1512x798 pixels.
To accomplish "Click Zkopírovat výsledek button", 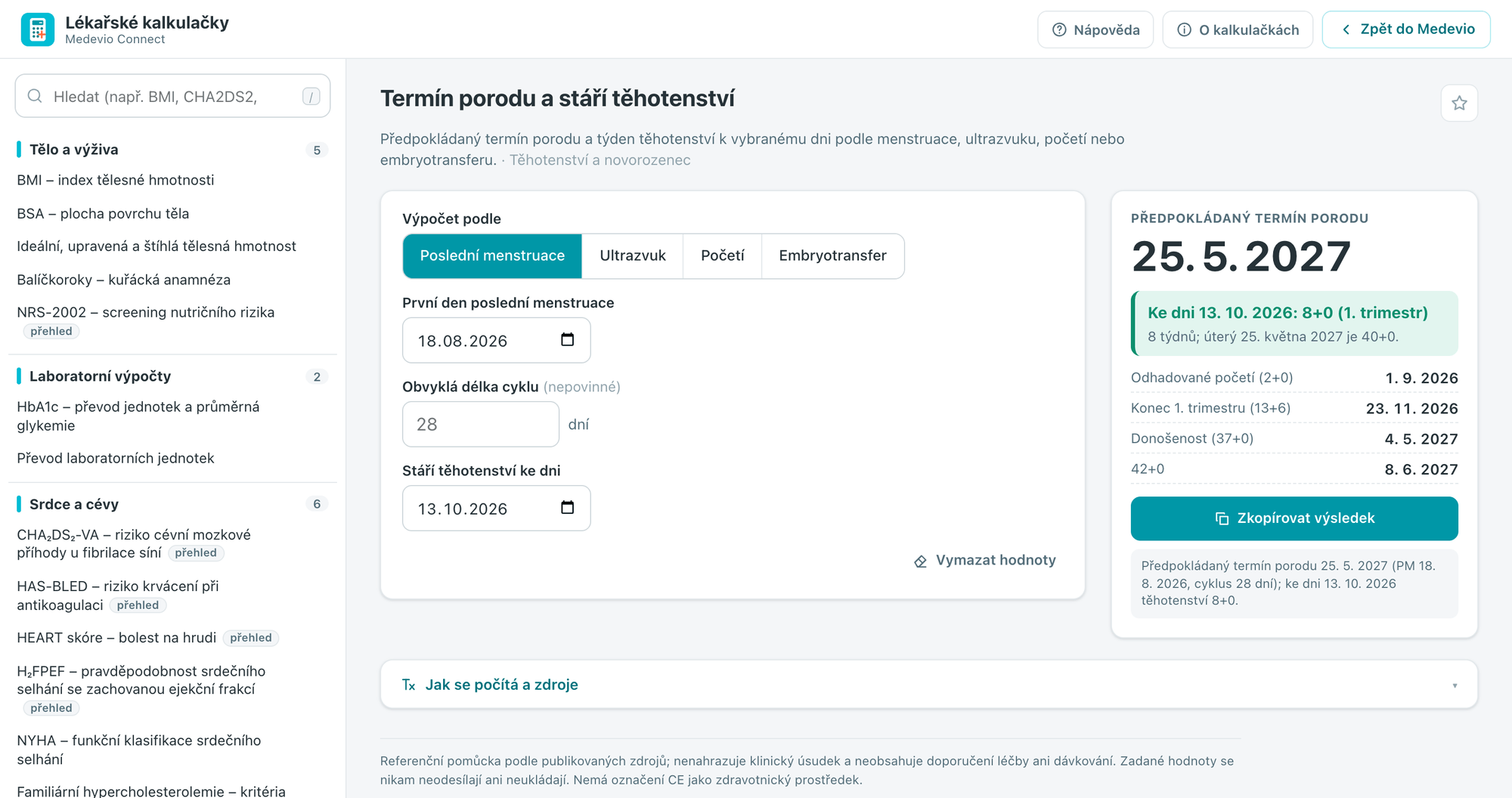I will [1294, 518].
